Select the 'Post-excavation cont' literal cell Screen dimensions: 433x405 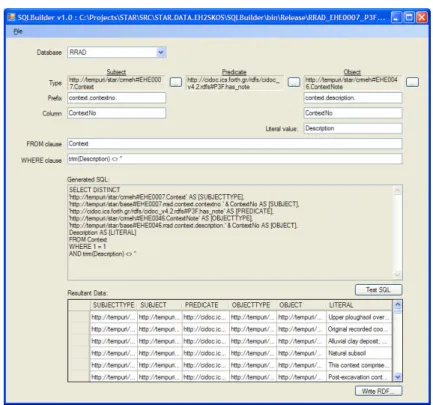[359, 377]
